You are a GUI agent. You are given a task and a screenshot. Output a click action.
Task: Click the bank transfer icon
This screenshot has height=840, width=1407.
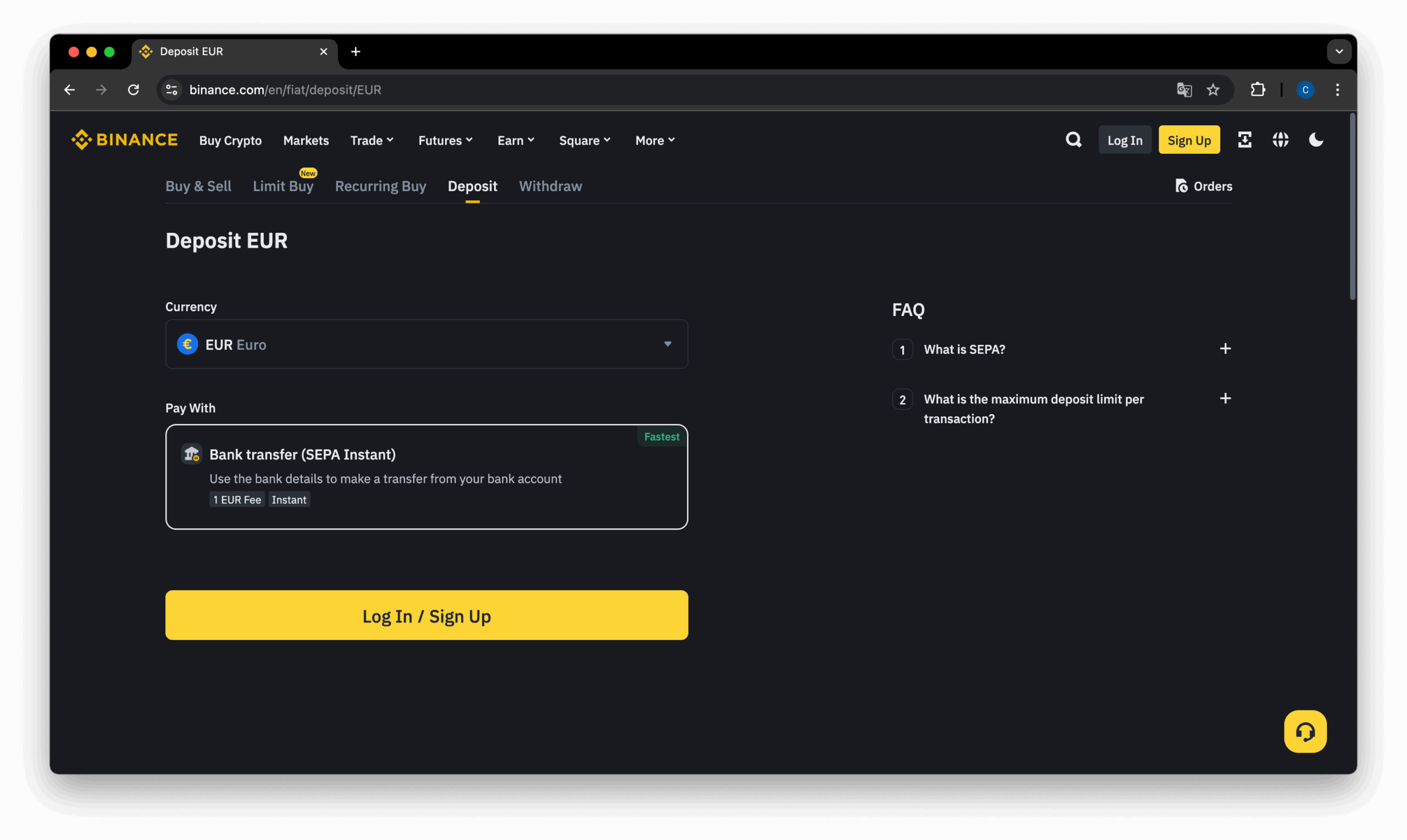tap(191, 454)
